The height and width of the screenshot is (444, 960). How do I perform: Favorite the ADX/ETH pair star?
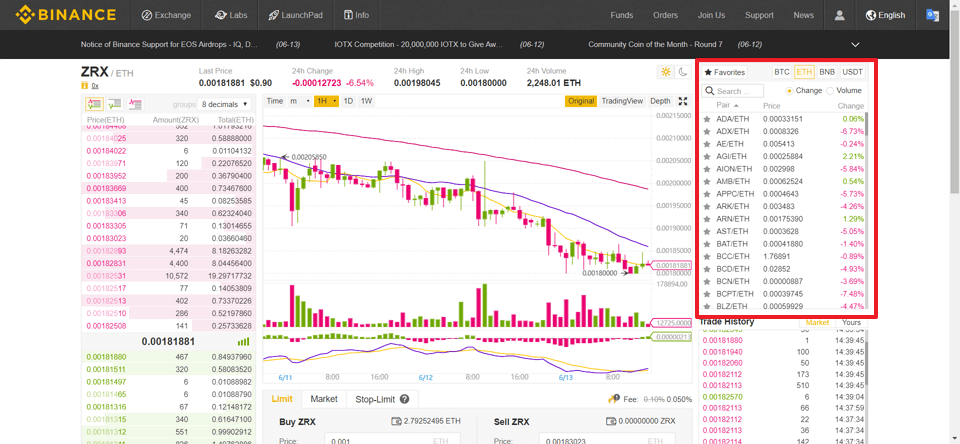coord(707,131)
